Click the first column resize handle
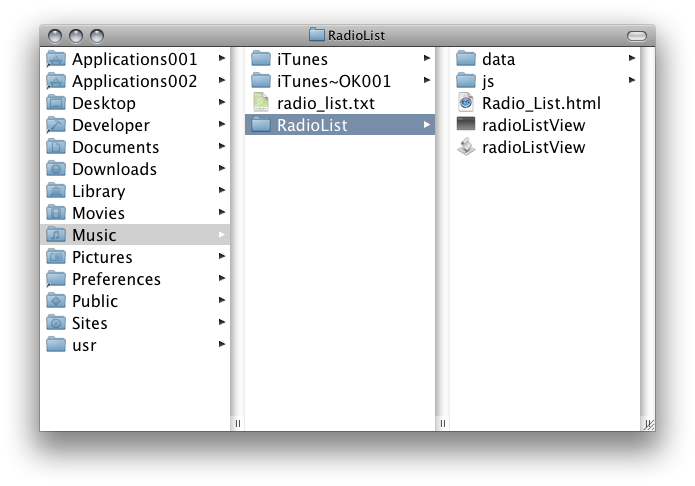695x486 pixels. tap(238, 423)
